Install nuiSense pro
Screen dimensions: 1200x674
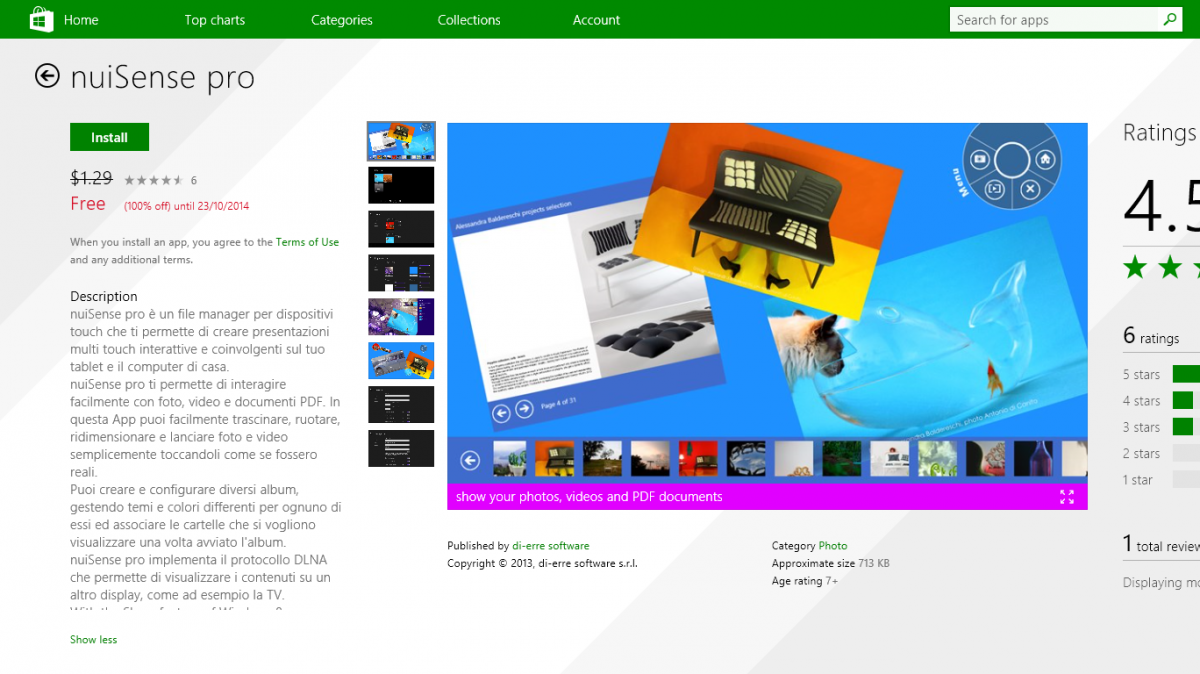[110, 137]
